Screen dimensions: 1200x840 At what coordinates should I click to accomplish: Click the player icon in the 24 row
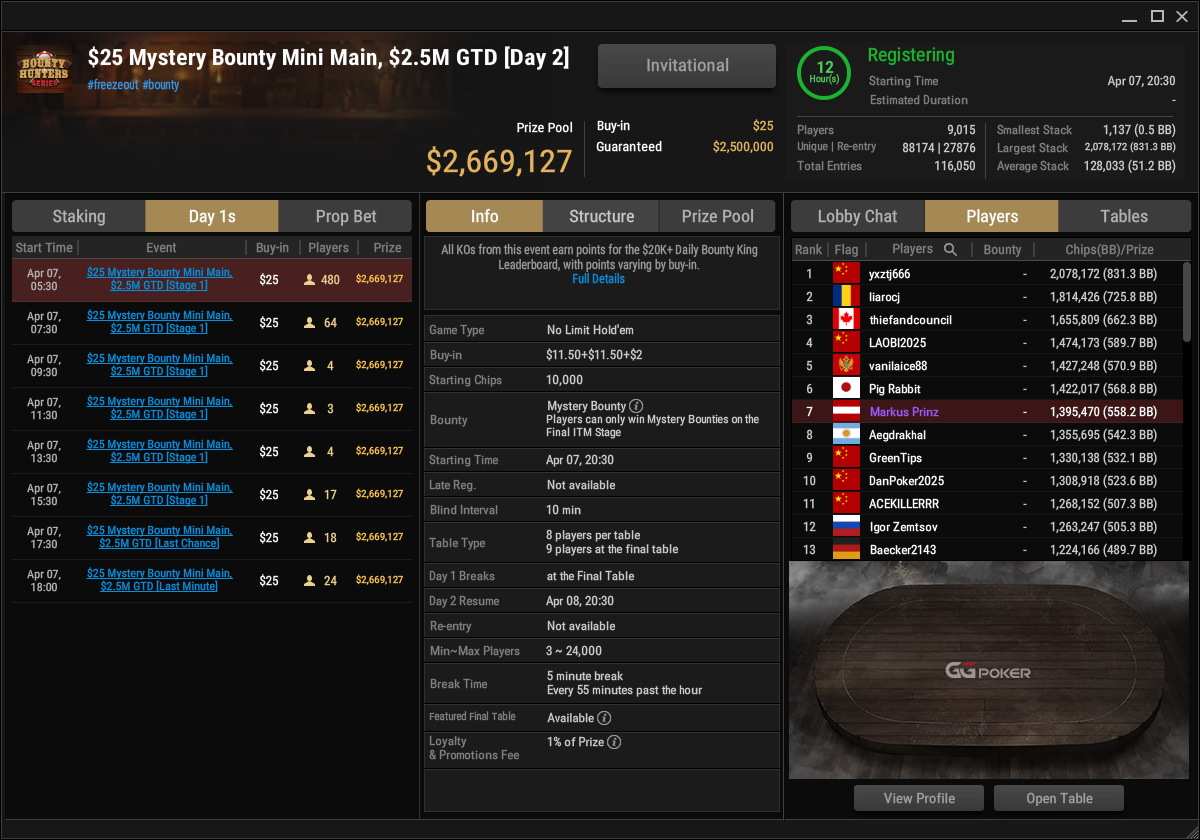pyautogui.click(x=310, y=580)
